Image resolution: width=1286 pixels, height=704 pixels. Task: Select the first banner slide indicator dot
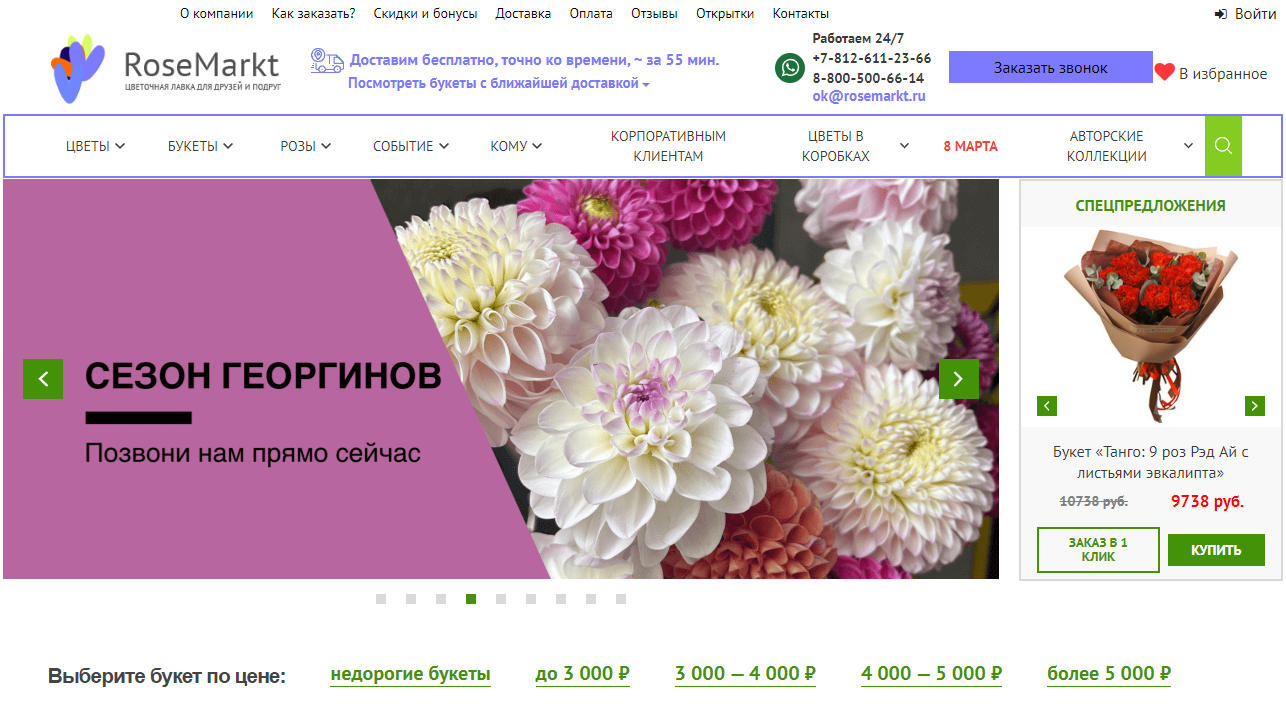point(381,599)
